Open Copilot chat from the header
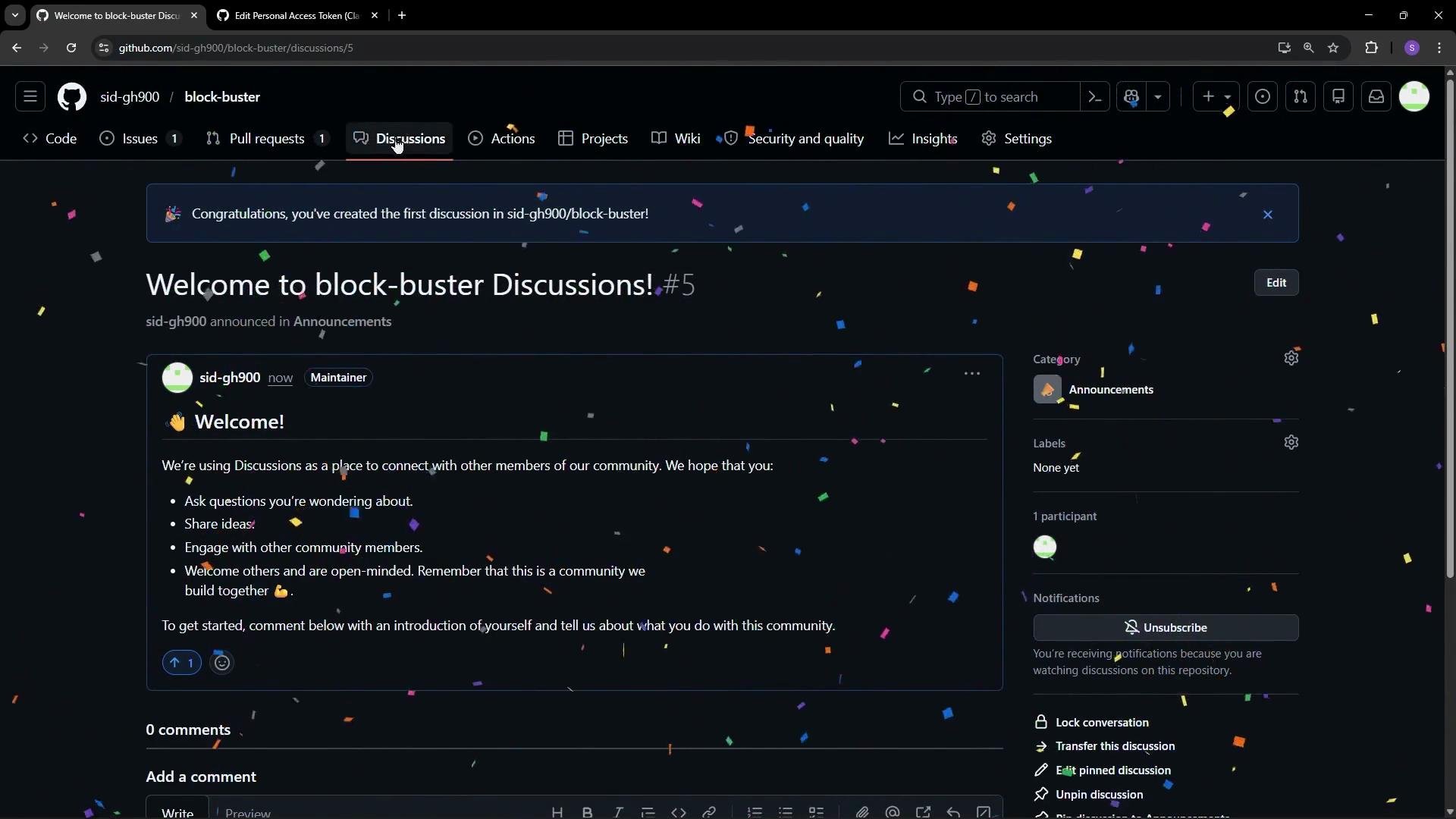This screenshot has height=819, width=1456. click(1132, 97)
